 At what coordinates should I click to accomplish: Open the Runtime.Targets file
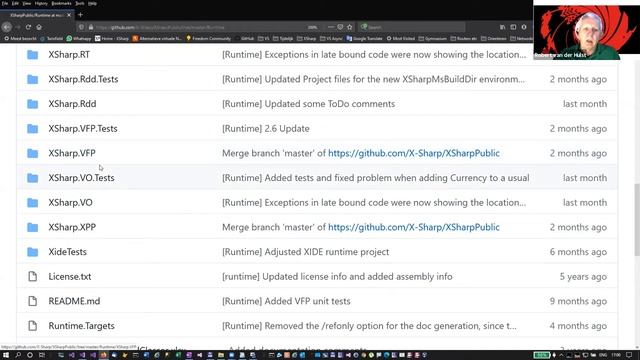[81, 326]
